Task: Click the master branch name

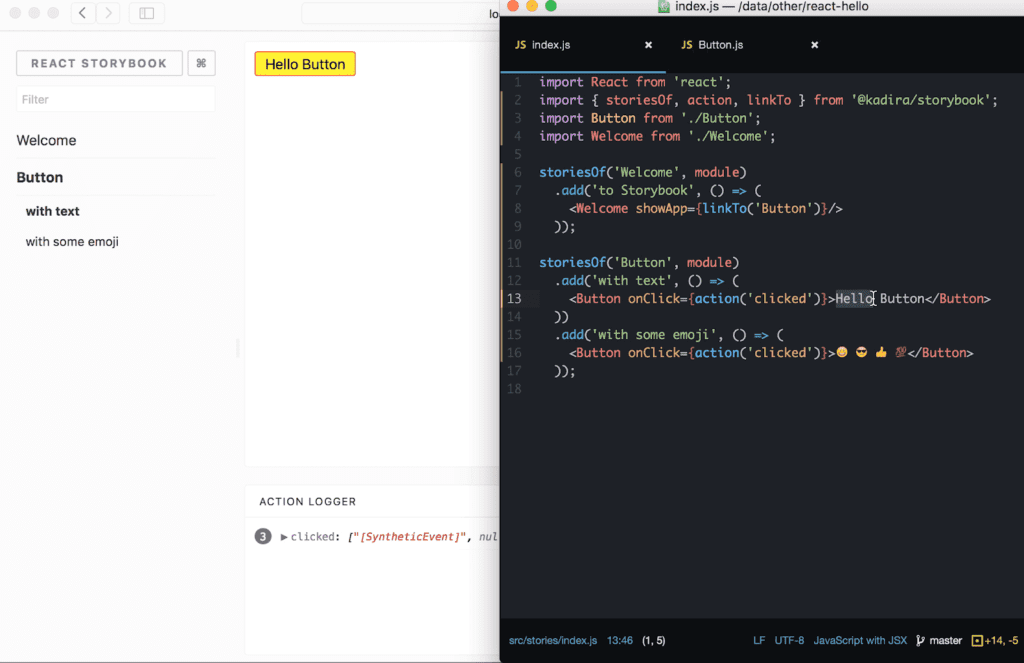Action: coord(946,641)
